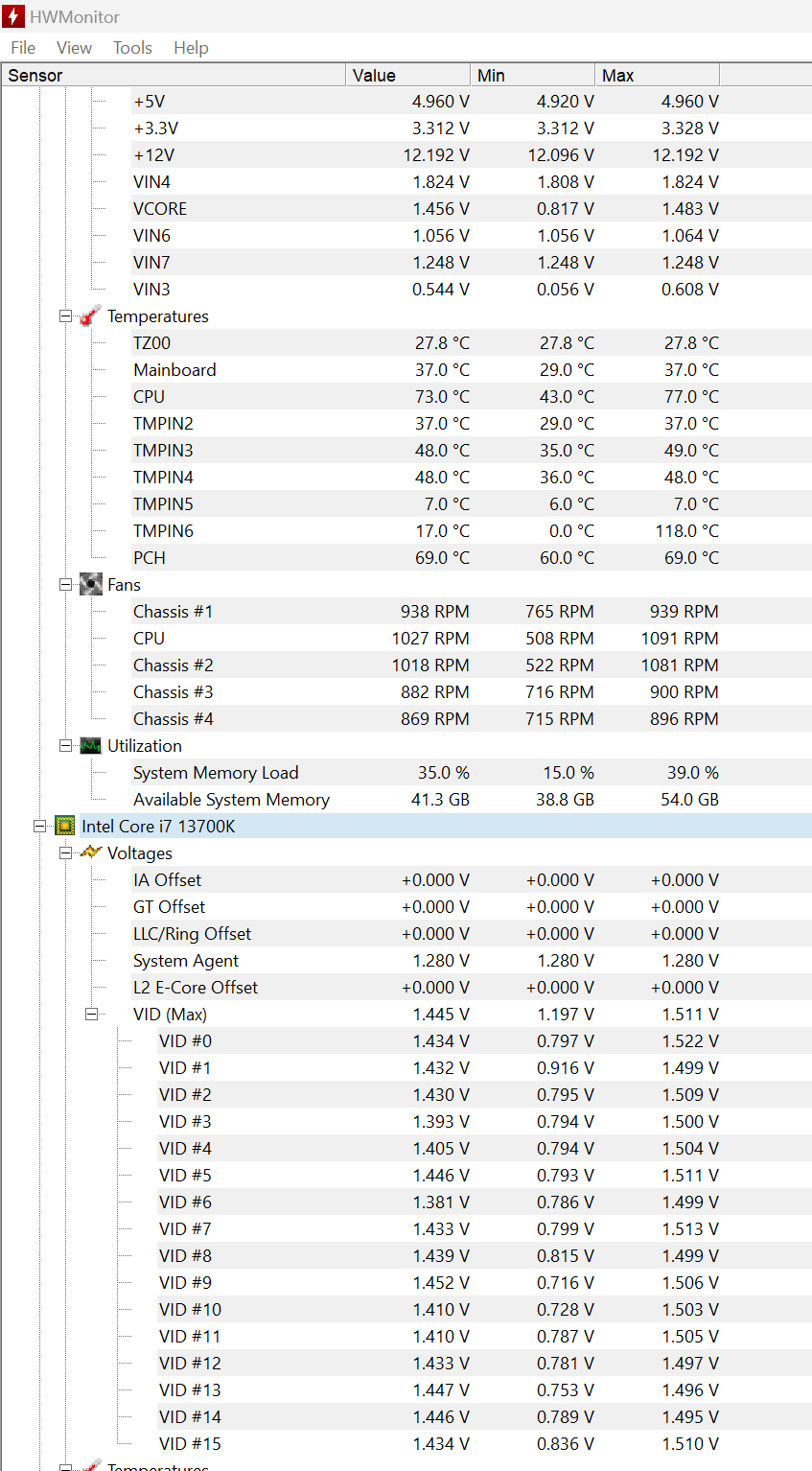The width and height of the screenshot is (812, 1471).
Task: Collapse the Fans tree node
Action: click(x=66, y=584)
